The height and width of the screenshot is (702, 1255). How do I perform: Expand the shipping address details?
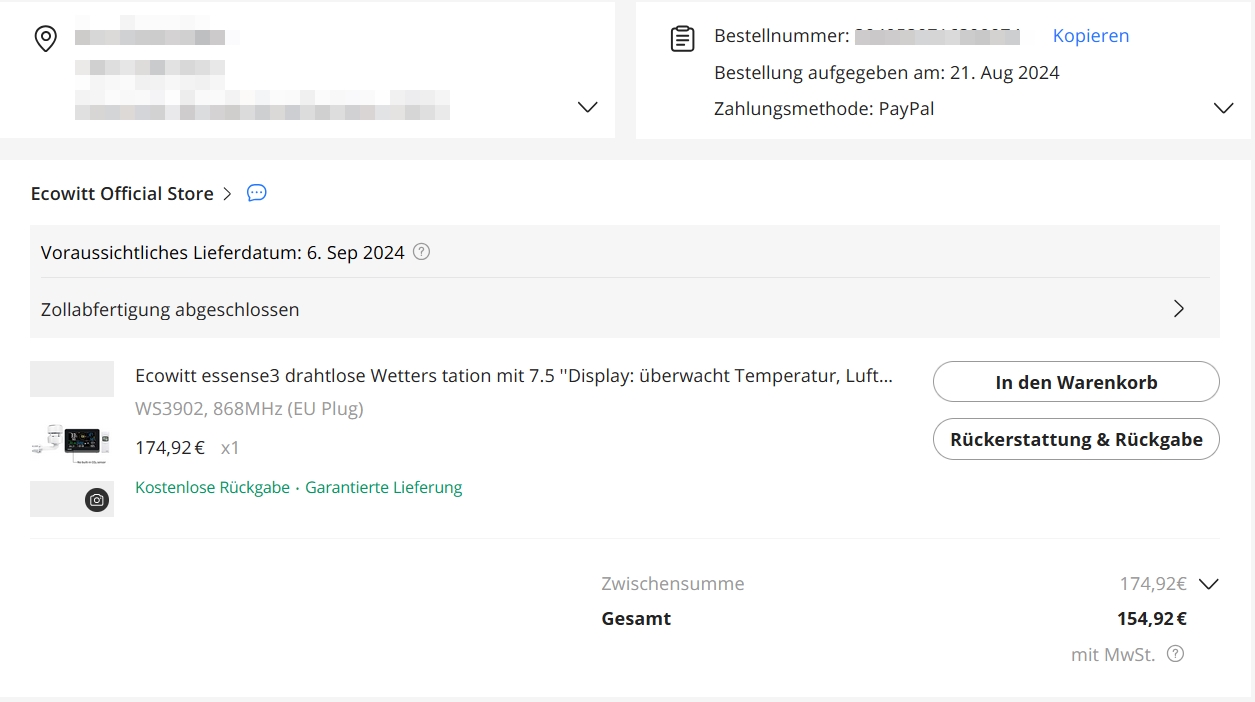[x=588, y=107]
